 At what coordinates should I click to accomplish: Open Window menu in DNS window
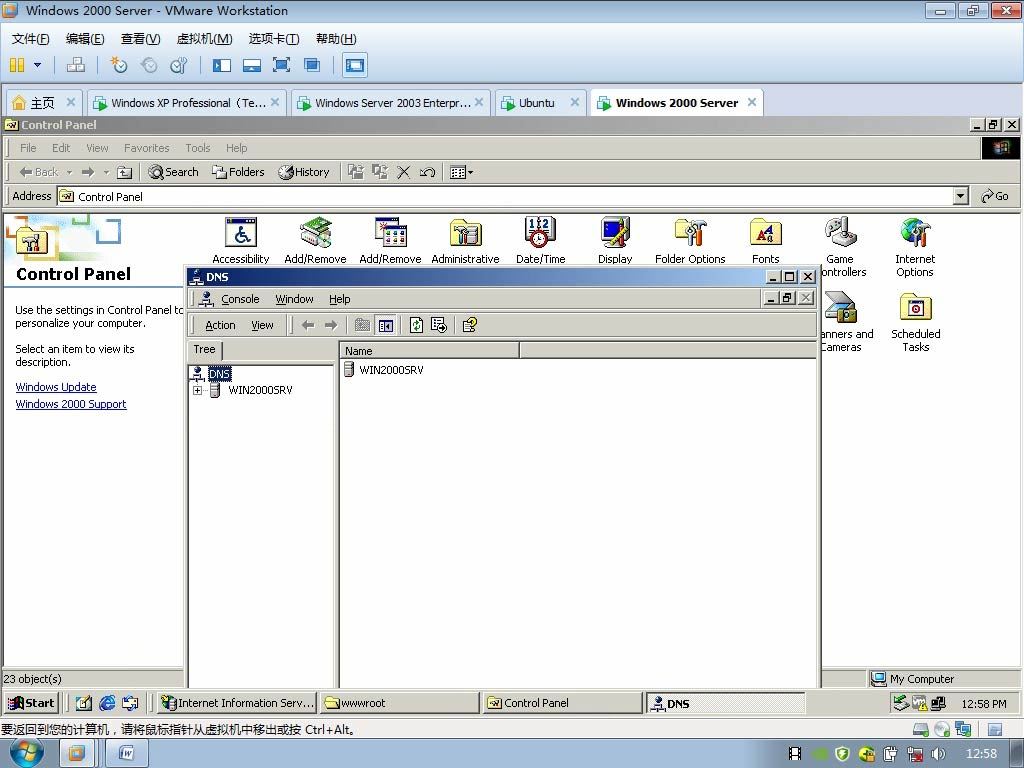click(x=294, y=298)
